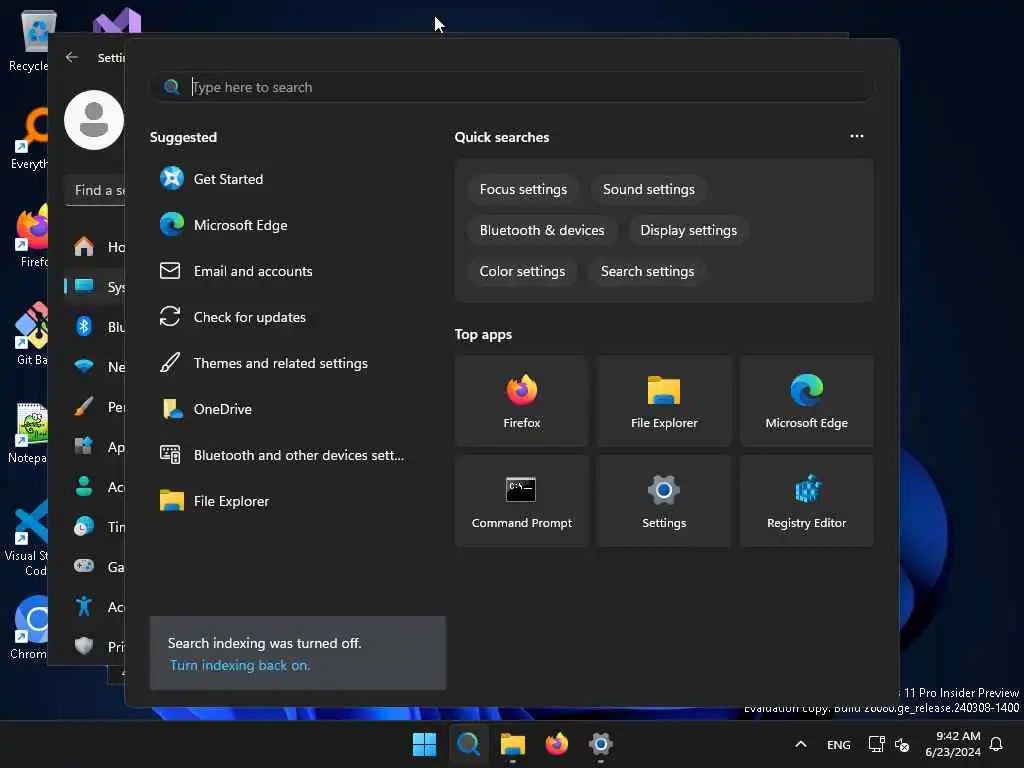Select Sound settings quick search
The height and width of the screenshot is (768, 1024).
648,189
